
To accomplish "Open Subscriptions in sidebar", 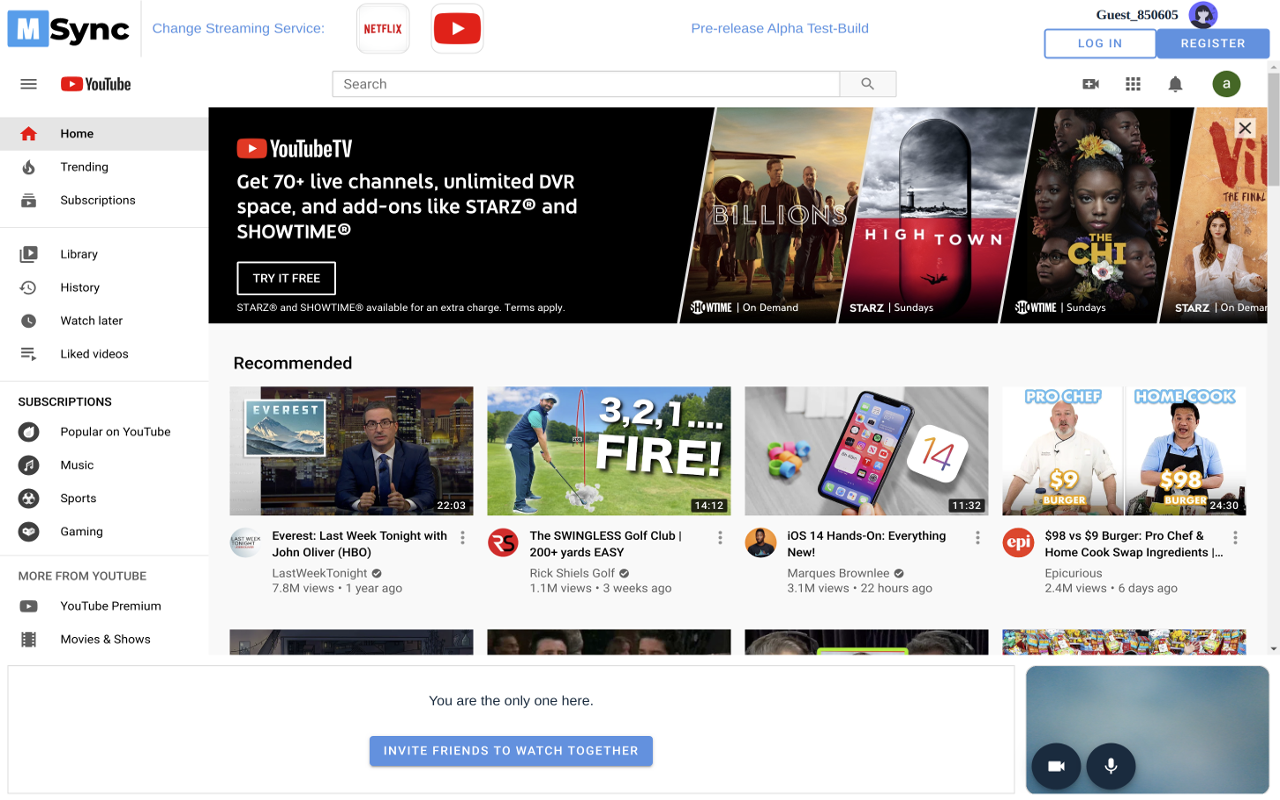I will (x=104, y=200).
